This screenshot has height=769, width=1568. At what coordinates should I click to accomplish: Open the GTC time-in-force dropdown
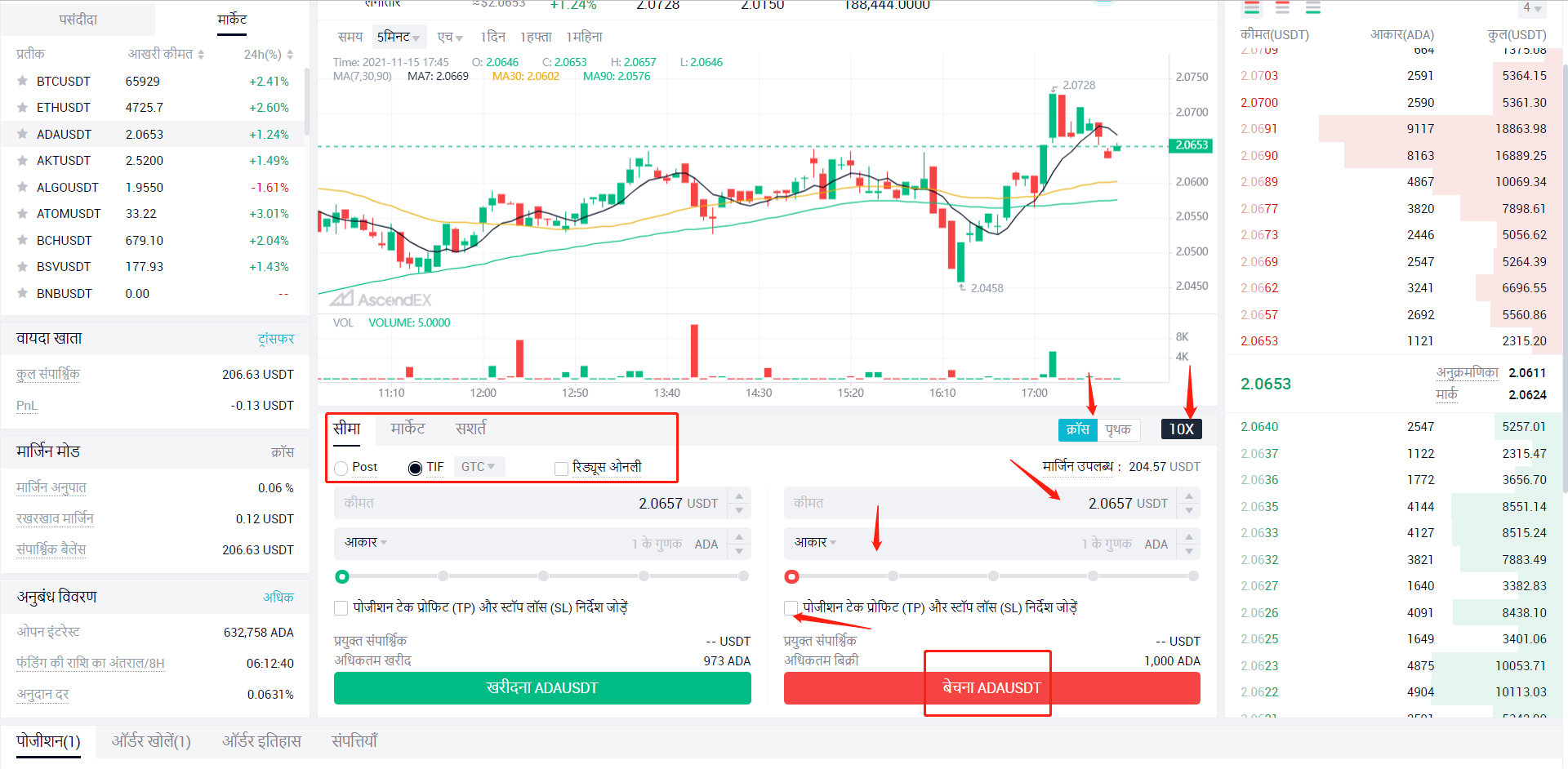[479, 466]
